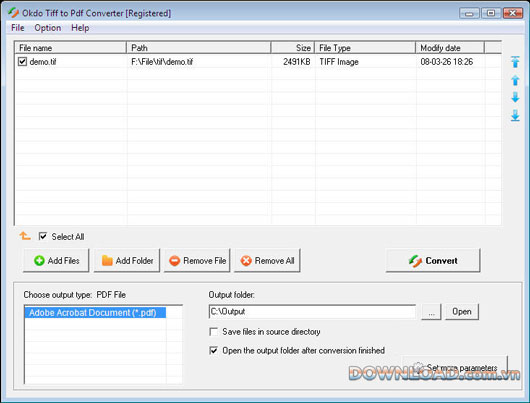
Task: Sort by File name column header
Action: [x=71, y=48]
